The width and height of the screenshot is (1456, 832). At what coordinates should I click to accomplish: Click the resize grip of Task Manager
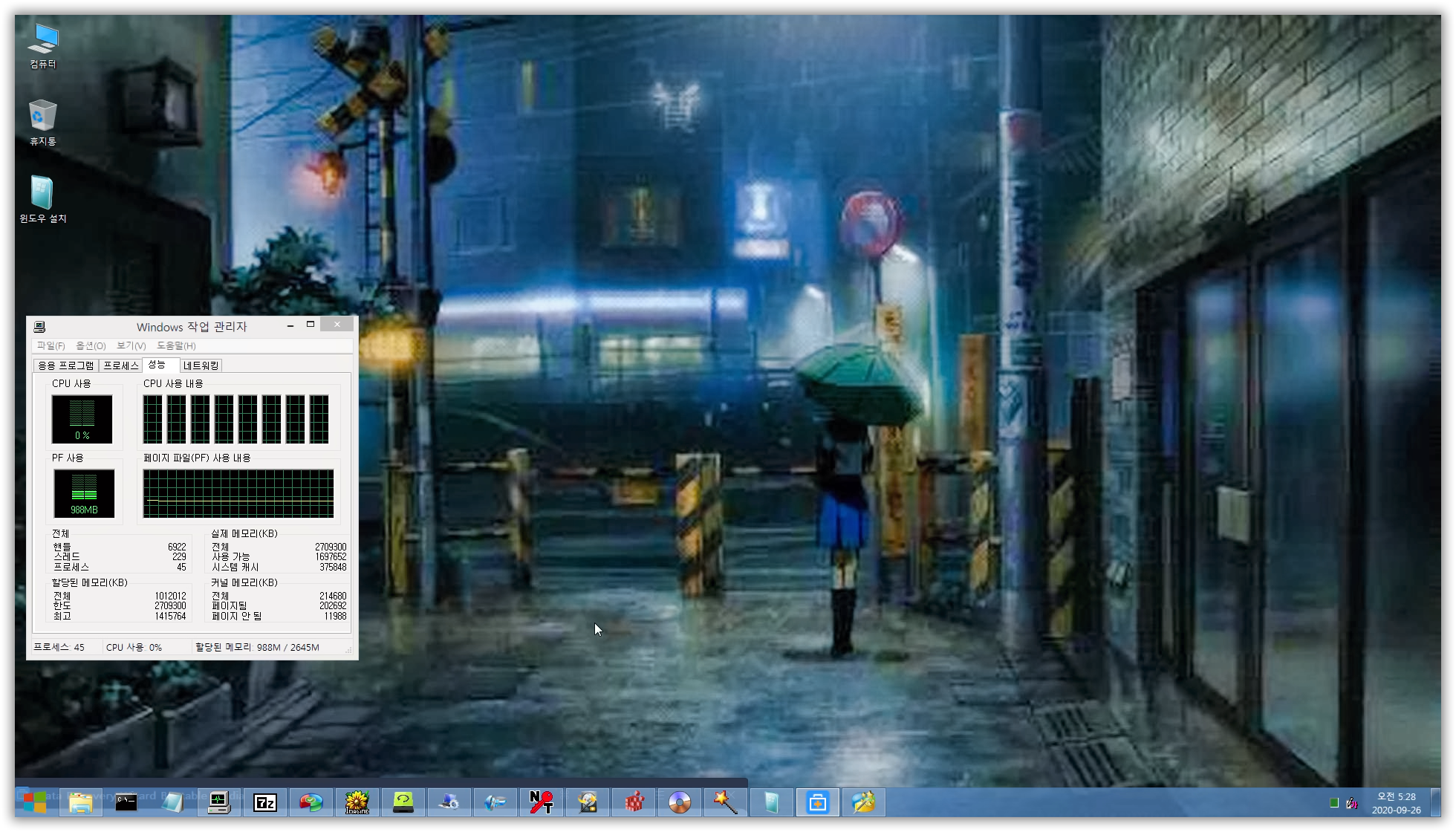[348, 650]
